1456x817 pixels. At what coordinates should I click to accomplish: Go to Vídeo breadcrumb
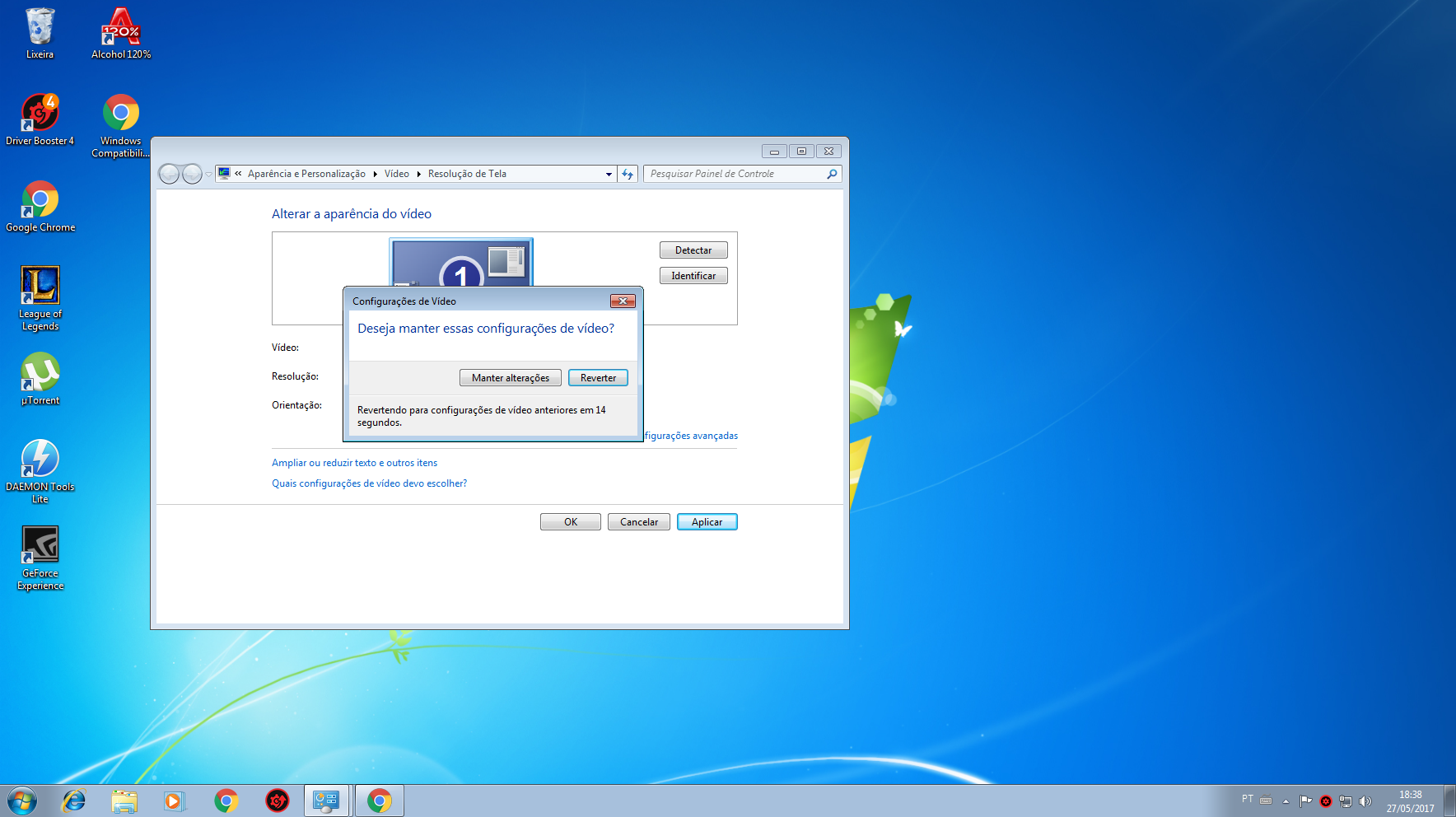pyautogui.click(x=396, y=174)
